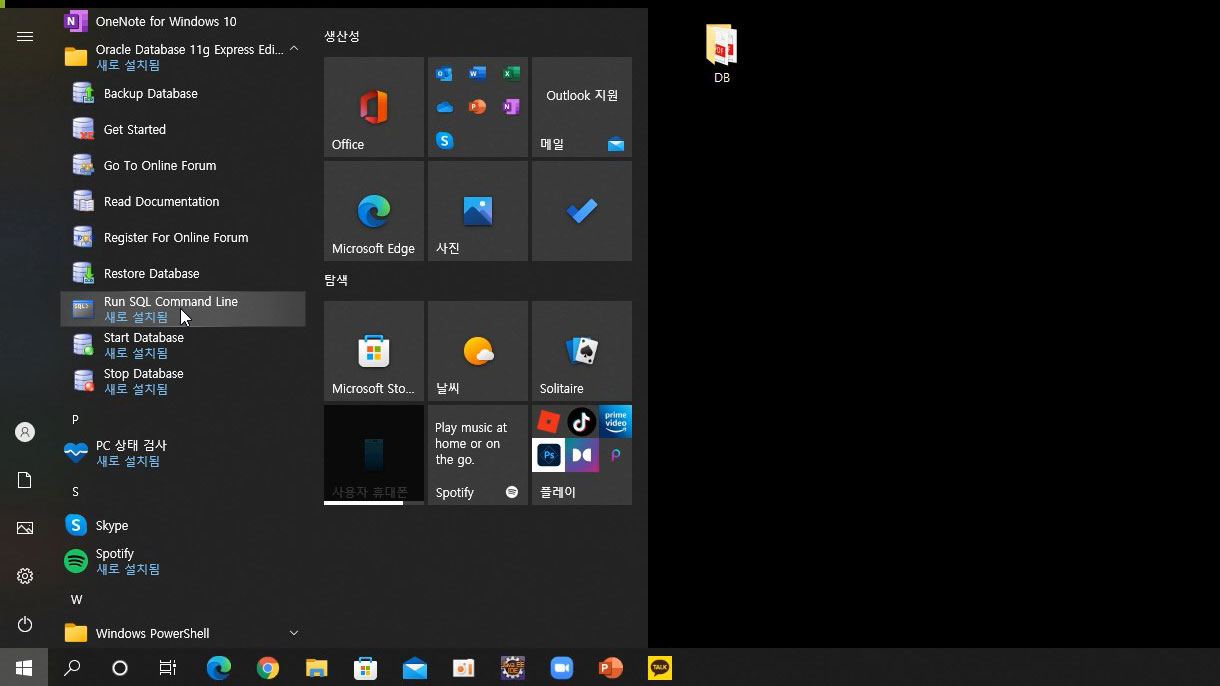Open the user account menu
The image size is (1220, 686).
[25, 432]
